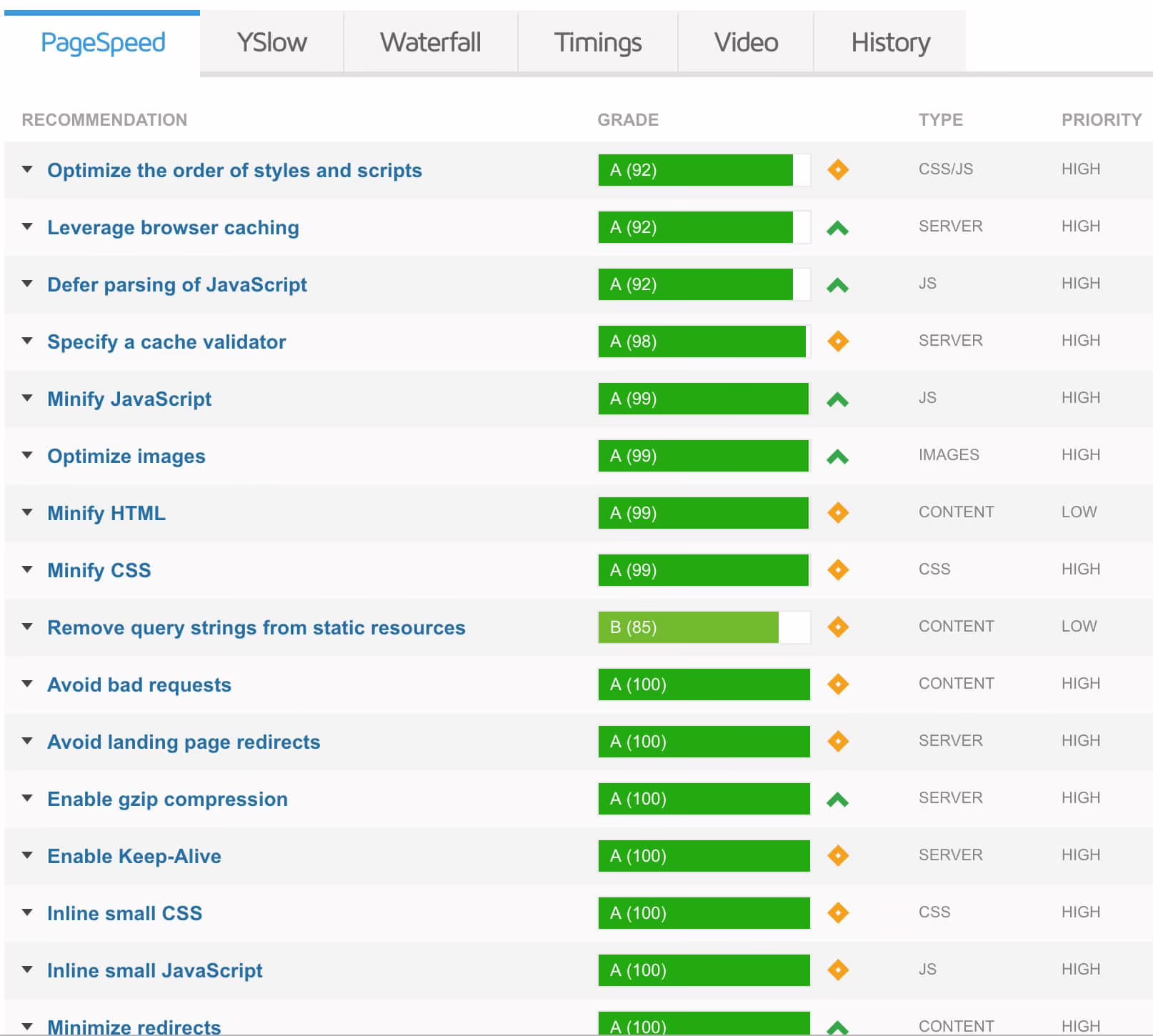
Task: Click the PRIORITY column header
Action: 1101,120
